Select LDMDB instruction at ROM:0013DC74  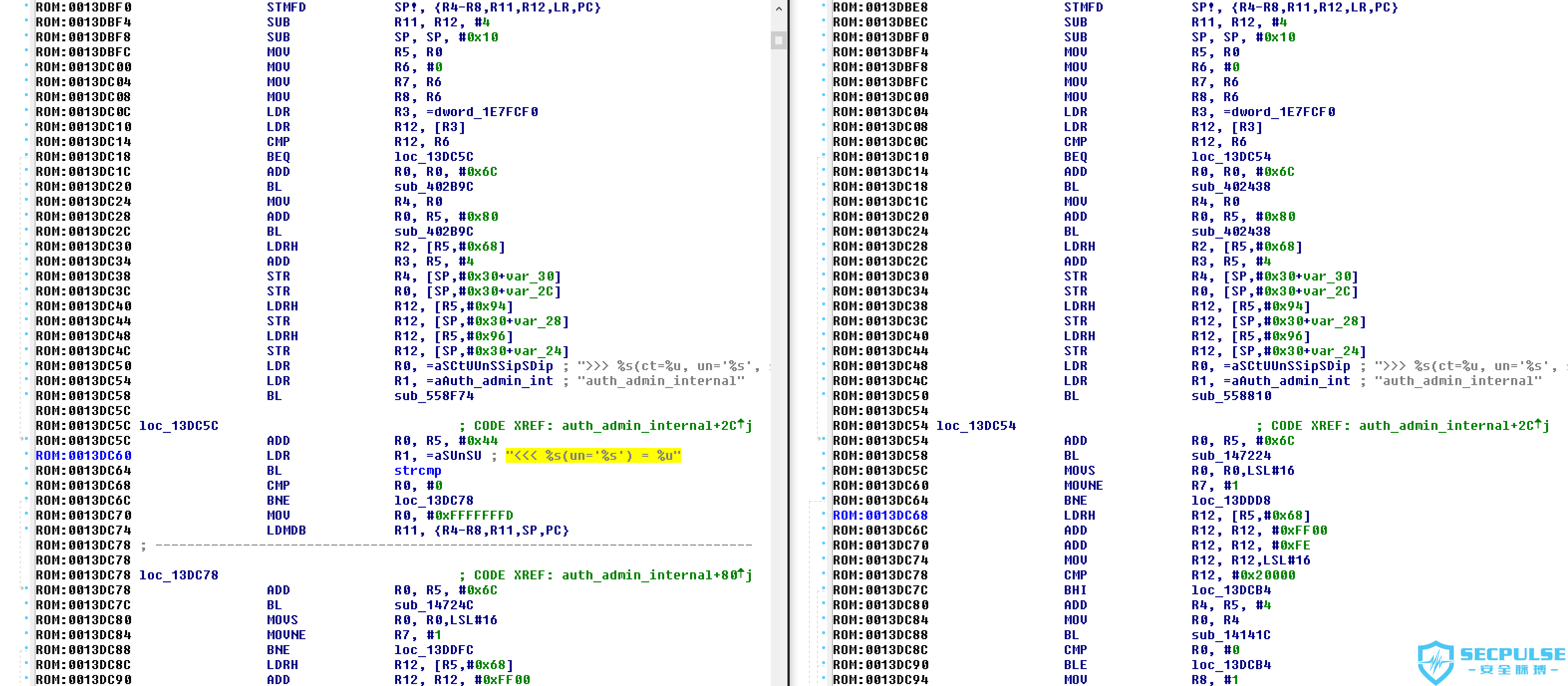pos(286,530)
